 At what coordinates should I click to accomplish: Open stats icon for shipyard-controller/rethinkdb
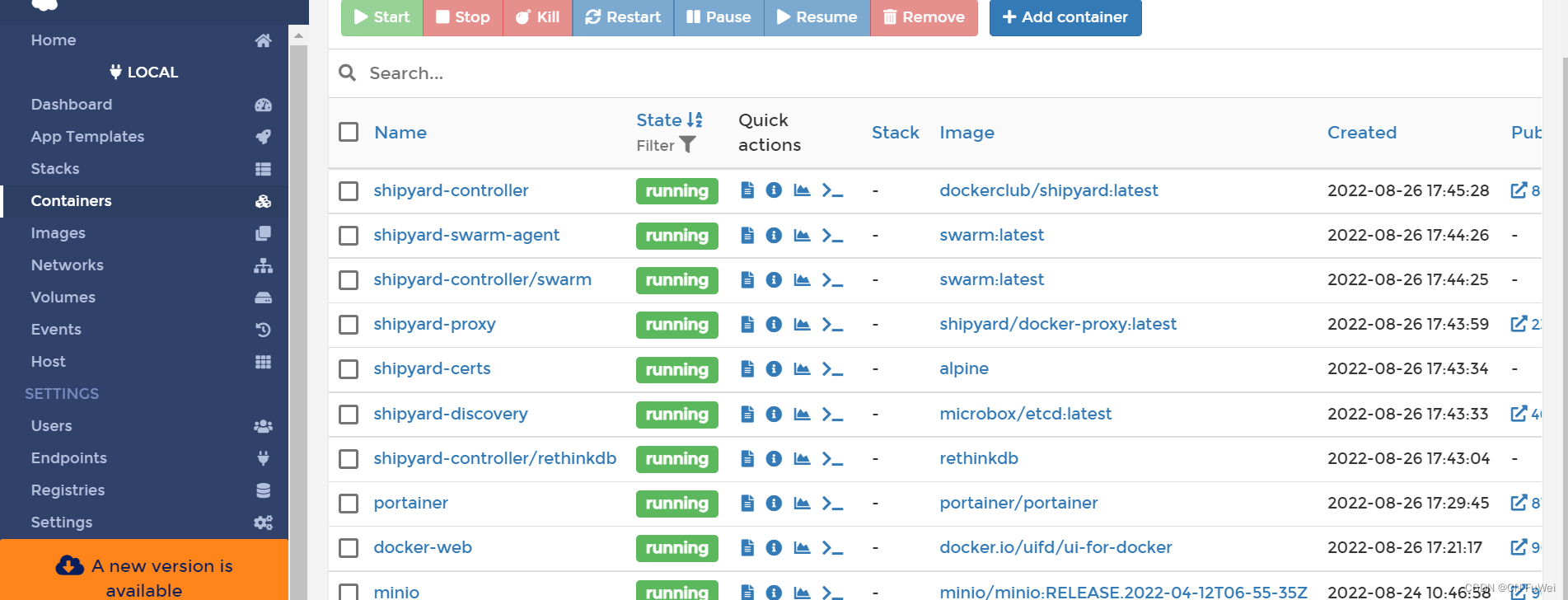(802, 458)
